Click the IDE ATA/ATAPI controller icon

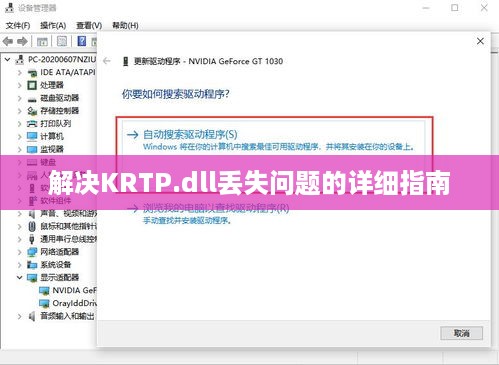tap(32, 73)
